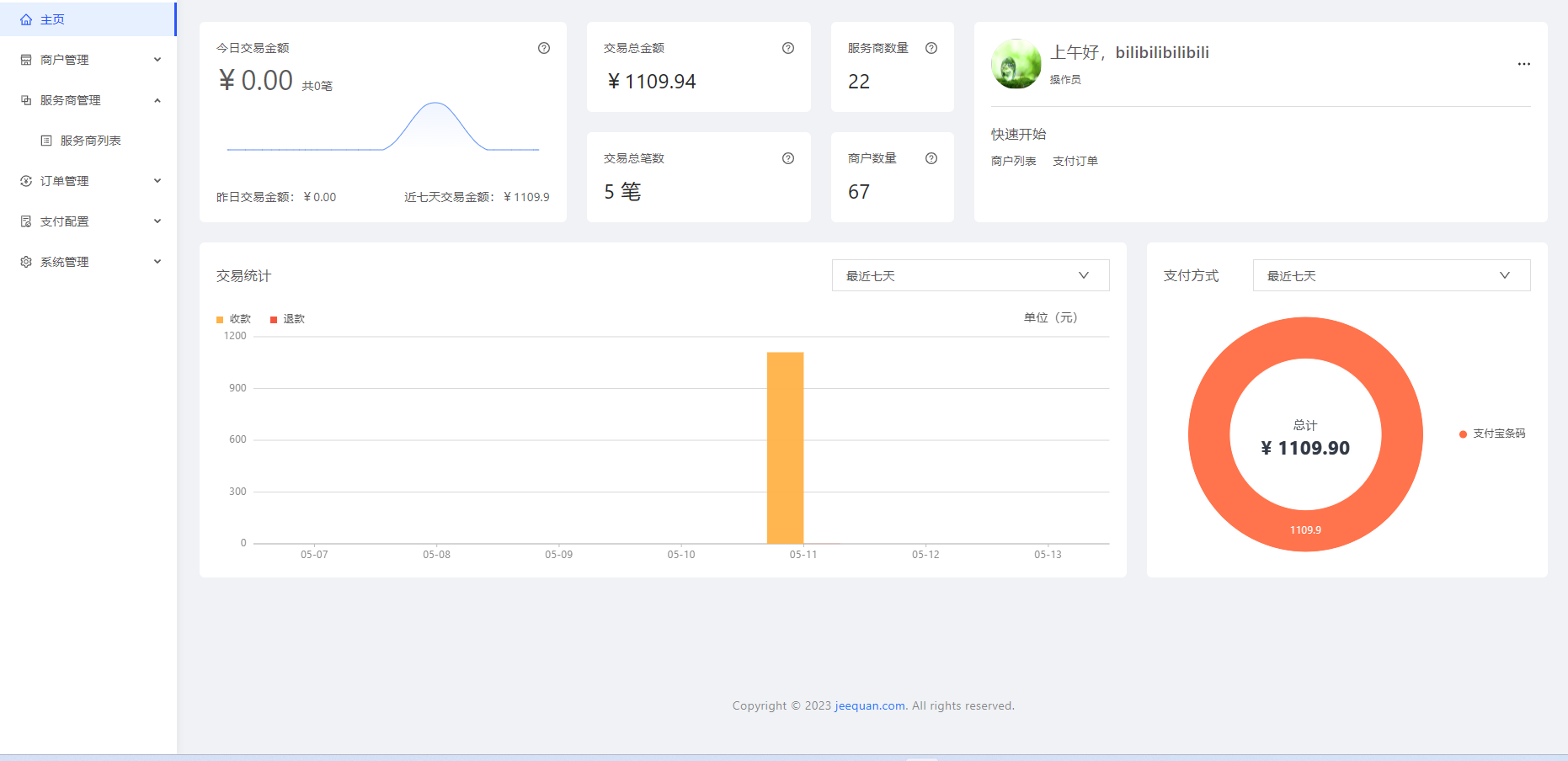Viewport: 1568px width, 761px height.
Task: Click the orange 05-11 bar in chart
Action: click(x=785, y=448)
